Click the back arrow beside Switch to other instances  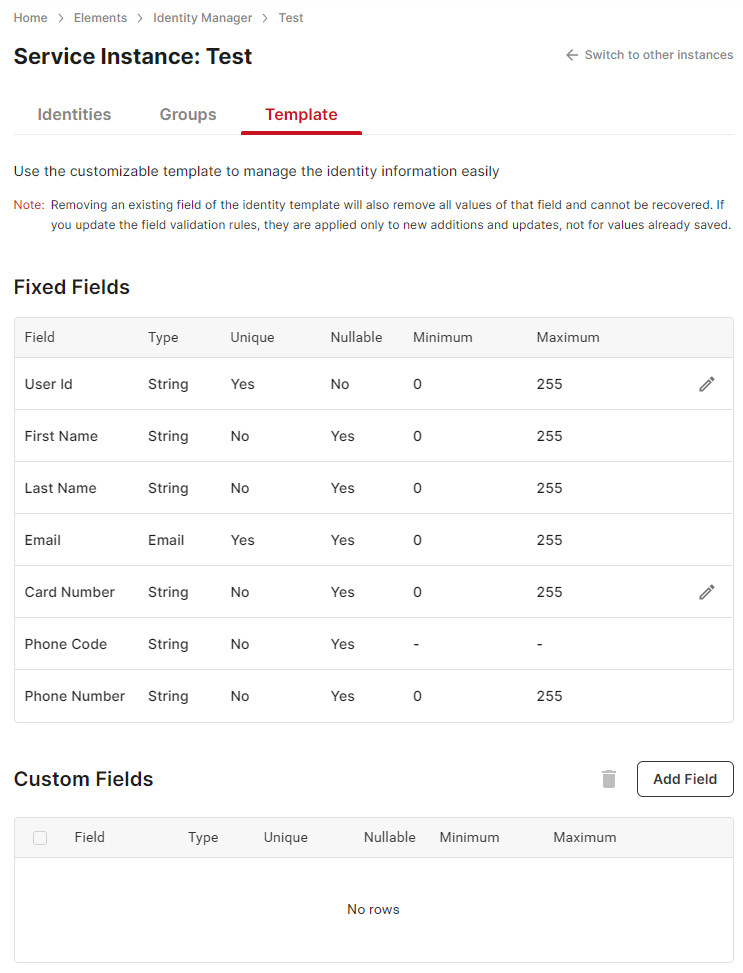pyautogui.click(x=570, y=55)
